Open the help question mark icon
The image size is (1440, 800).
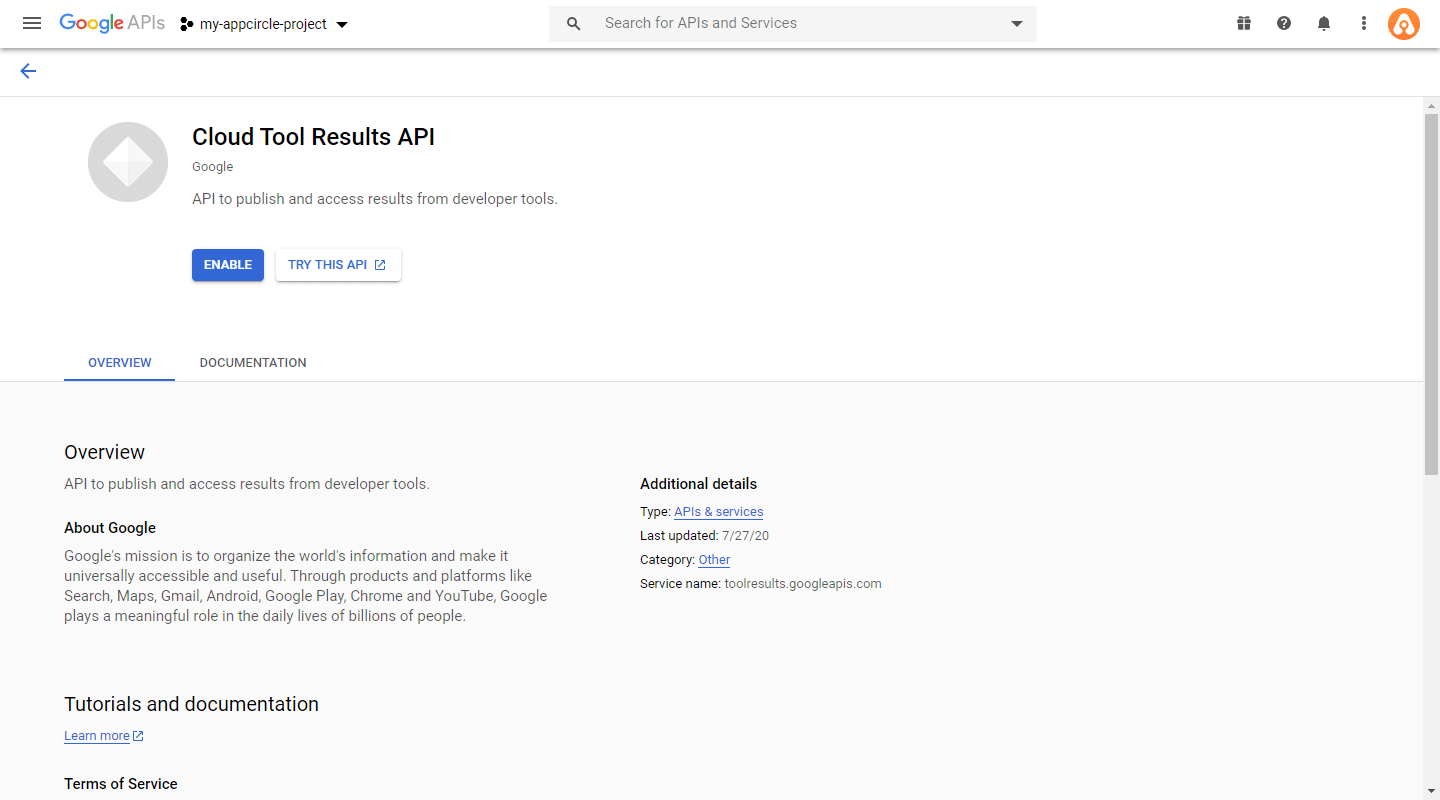pos(1284,23)
